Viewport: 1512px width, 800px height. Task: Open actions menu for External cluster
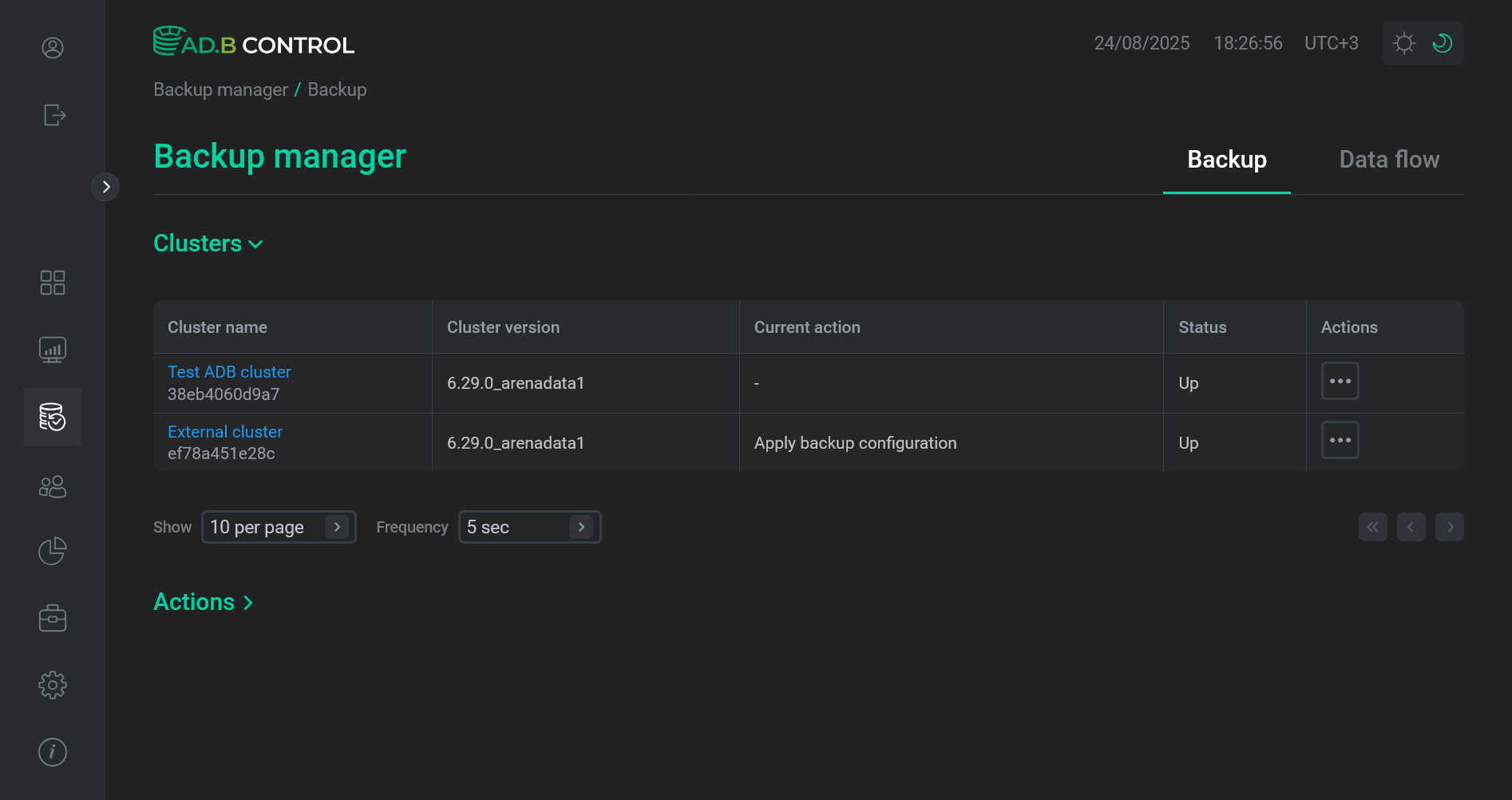pyautogui.click(x=1340, y=440)
